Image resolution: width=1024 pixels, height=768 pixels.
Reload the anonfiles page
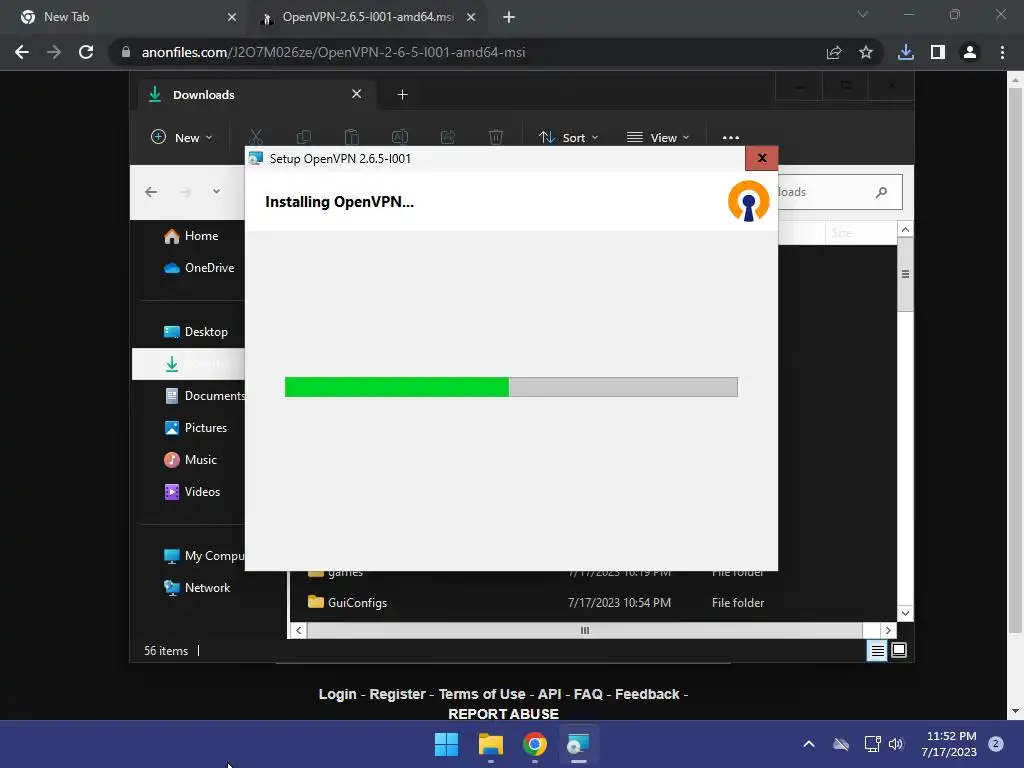(86, 52)
